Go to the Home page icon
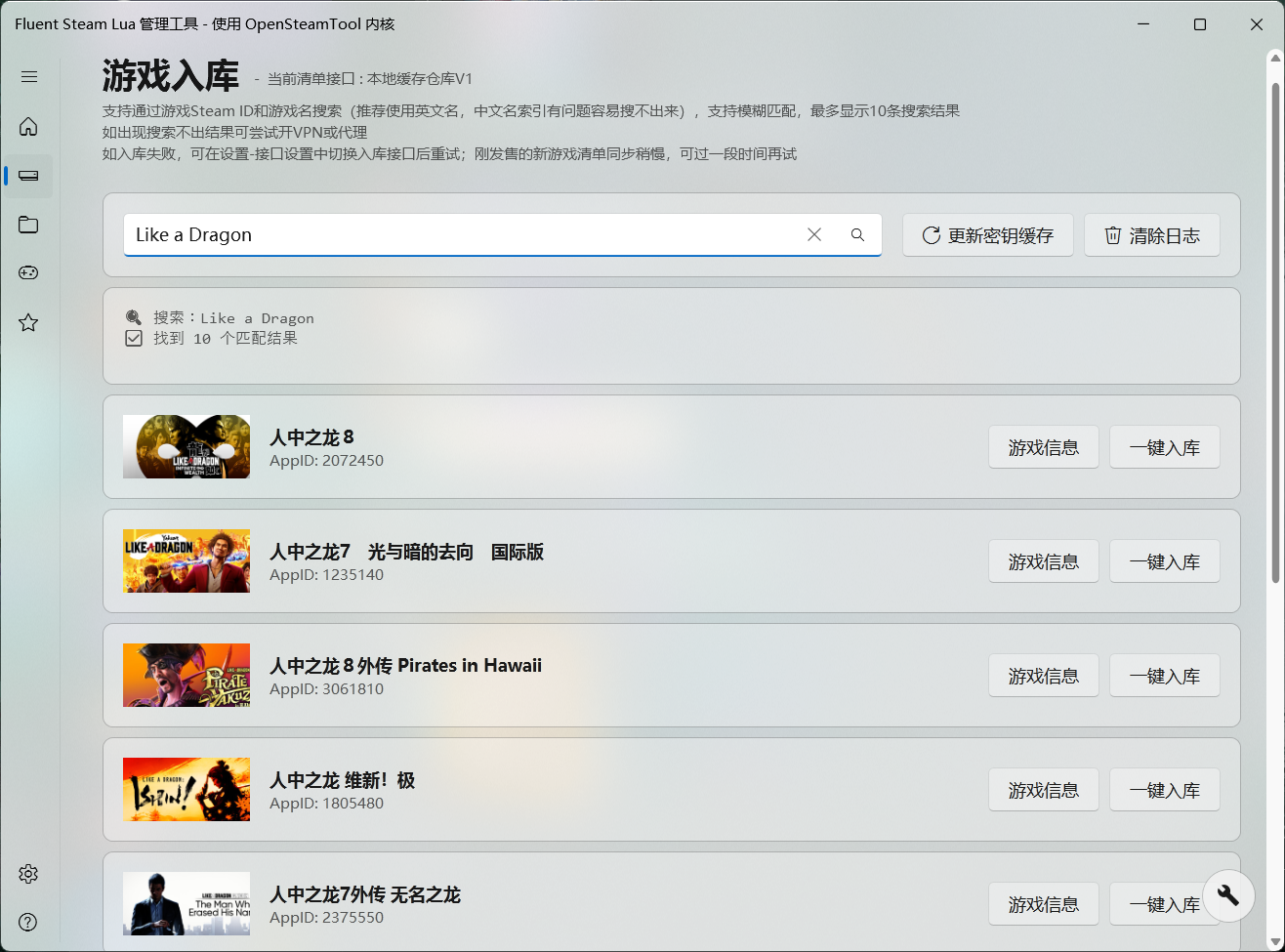1285x952 pixels. click(x=28, y=126)
